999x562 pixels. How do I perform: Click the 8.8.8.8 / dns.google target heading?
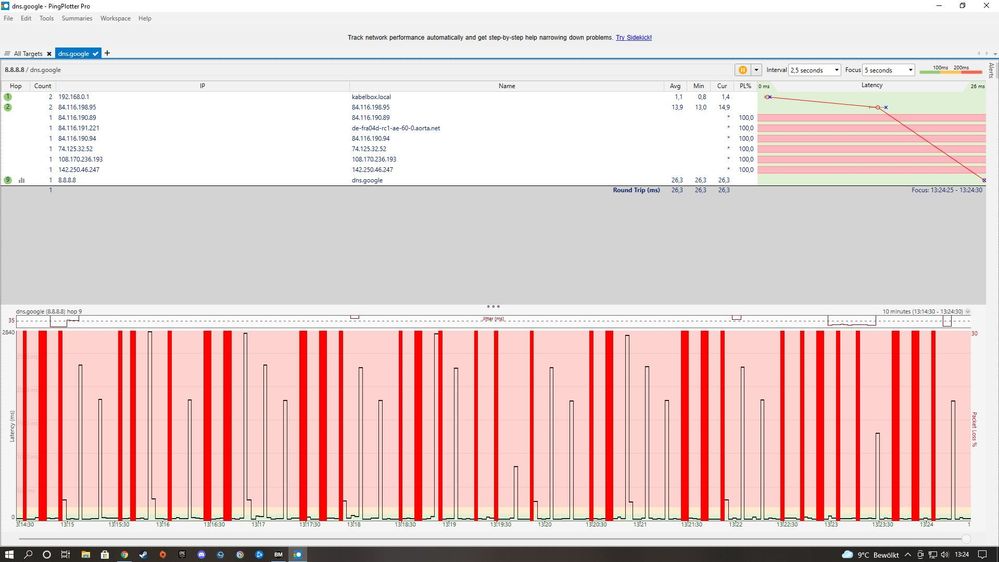32,69
